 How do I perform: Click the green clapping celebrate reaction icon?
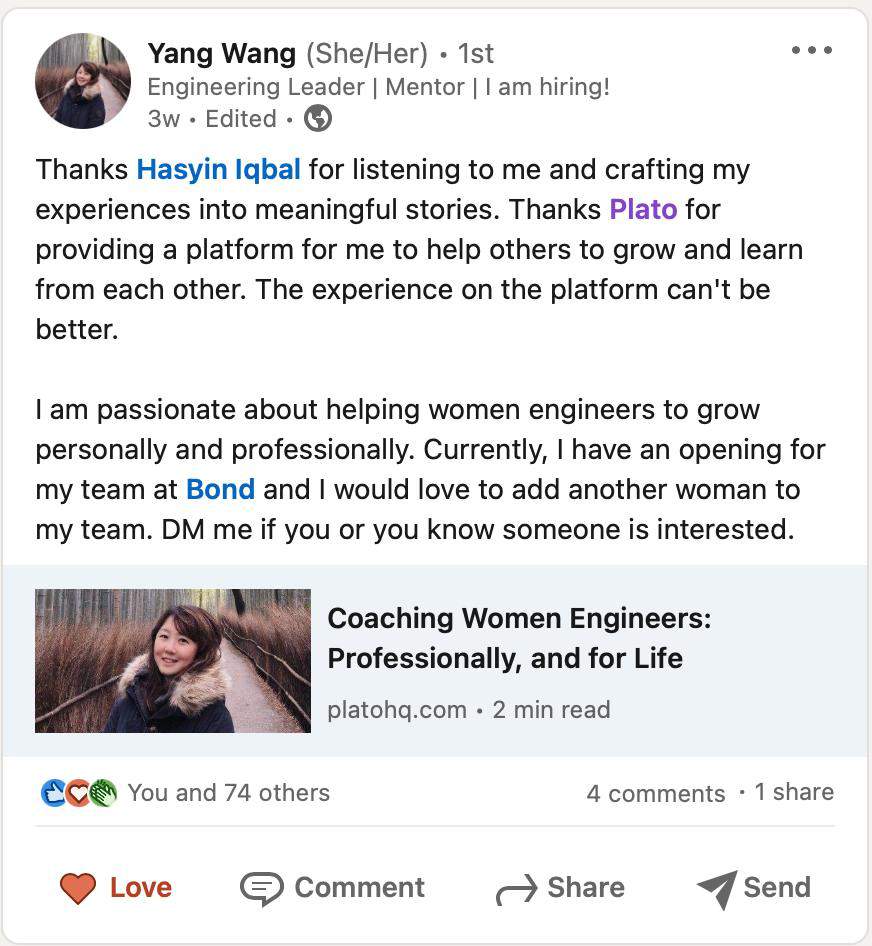tap(102, 793)
